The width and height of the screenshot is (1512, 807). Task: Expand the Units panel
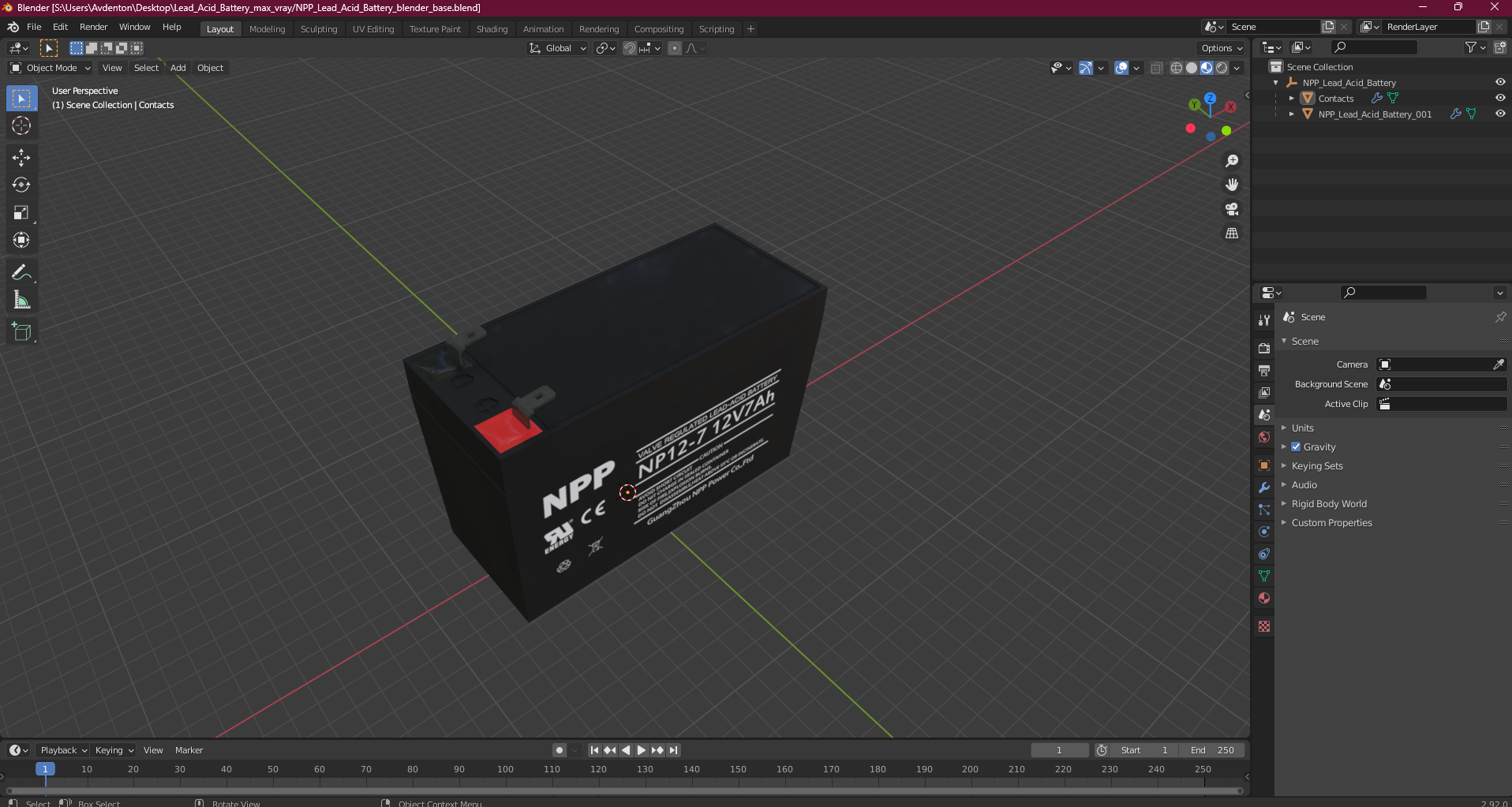pos(1302,428)
